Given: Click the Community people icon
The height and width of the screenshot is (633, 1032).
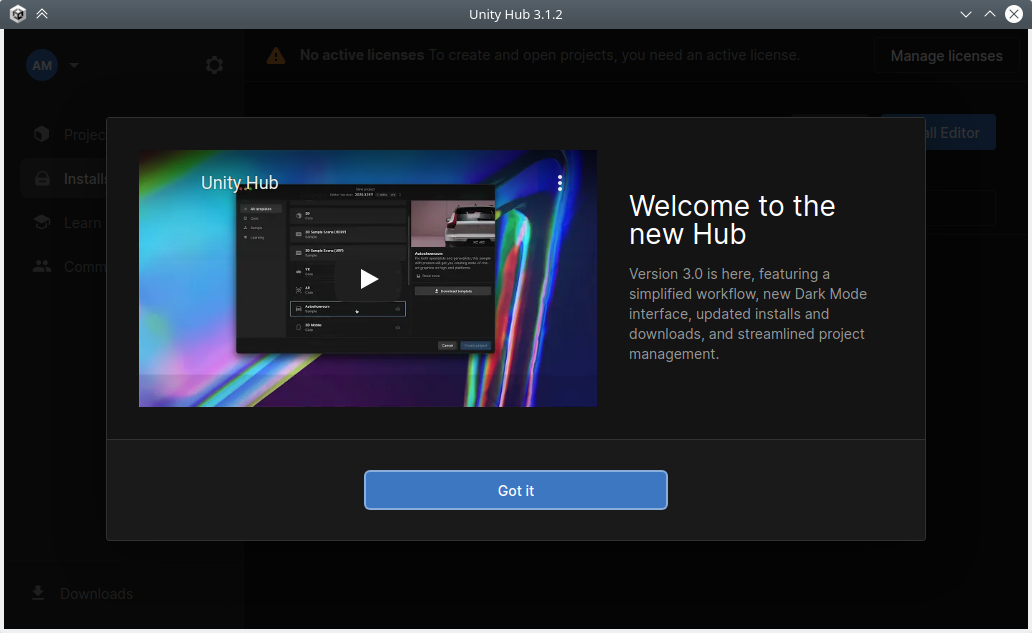Looking at the screenshot, I should click(41, 266).
